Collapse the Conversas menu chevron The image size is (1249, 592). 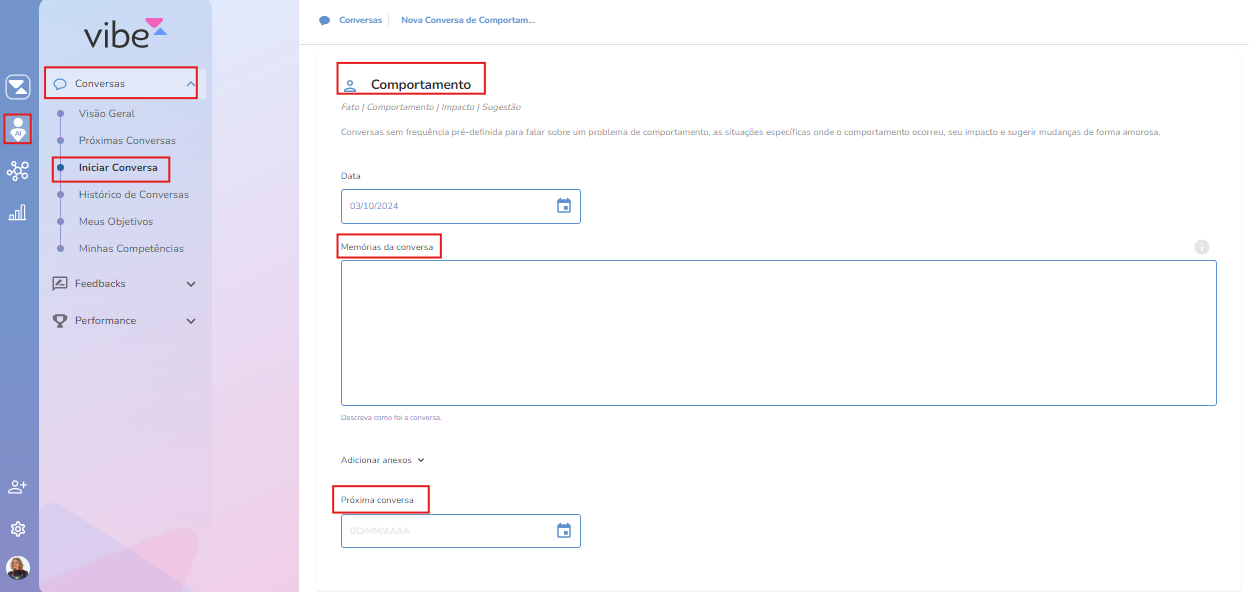tap(191, 84)
